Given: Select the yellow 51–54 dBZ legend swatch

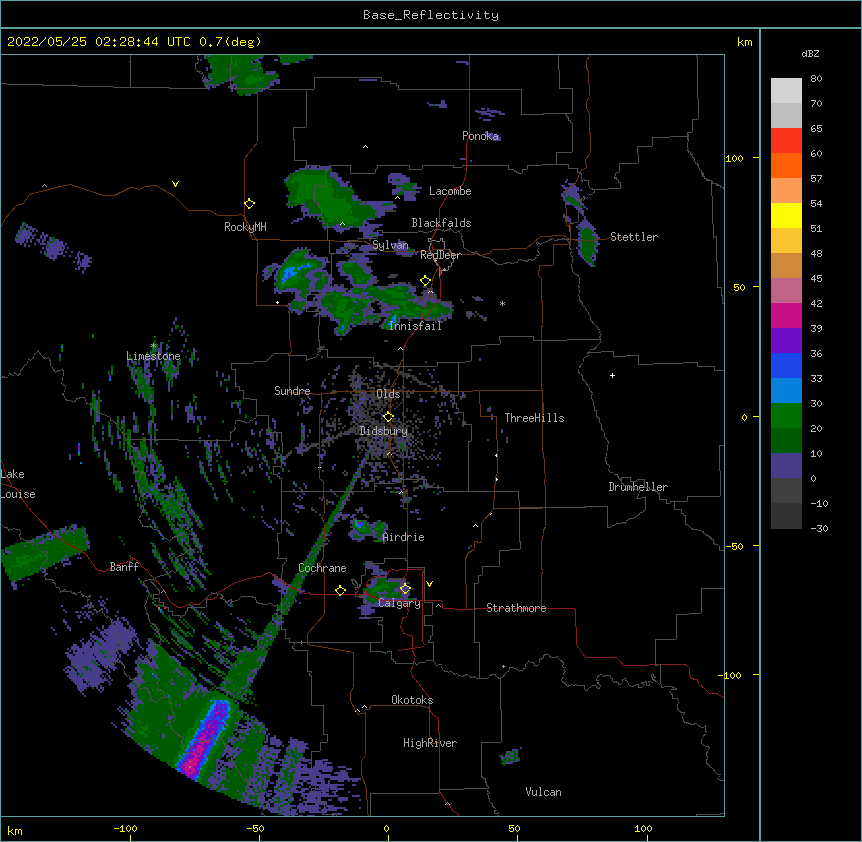Looking at the screenshot, I should (786, 216).
